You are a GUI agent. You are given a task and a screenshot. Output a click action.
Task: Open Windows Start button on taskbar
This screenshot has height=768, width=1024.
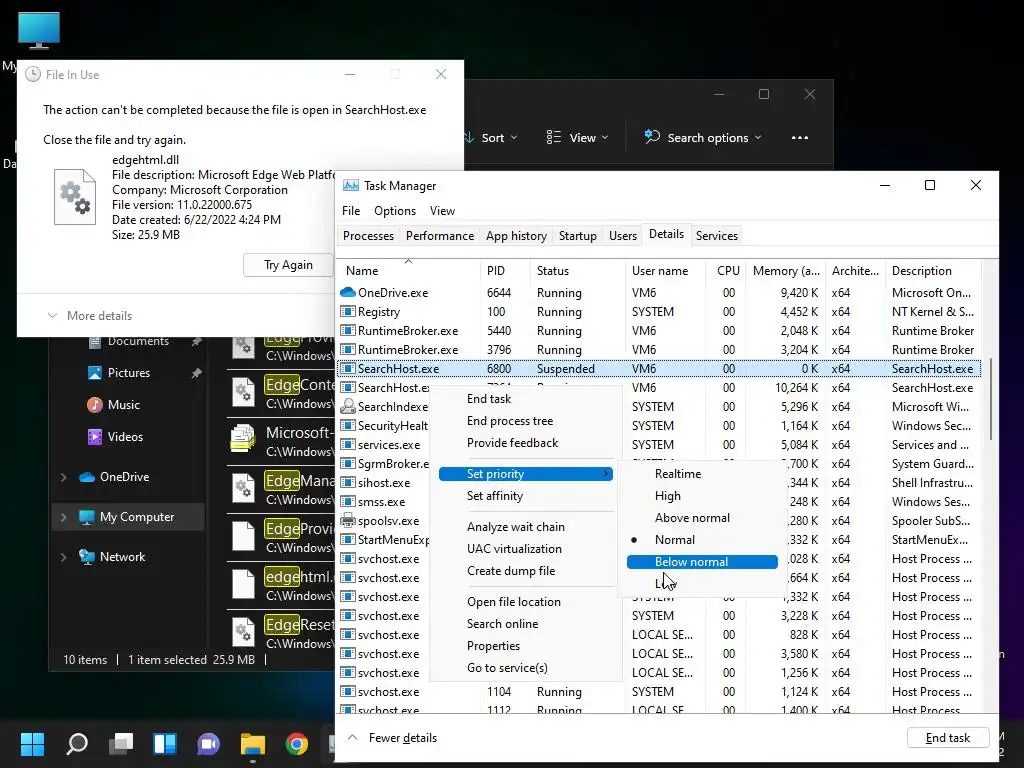coord(32,744)
